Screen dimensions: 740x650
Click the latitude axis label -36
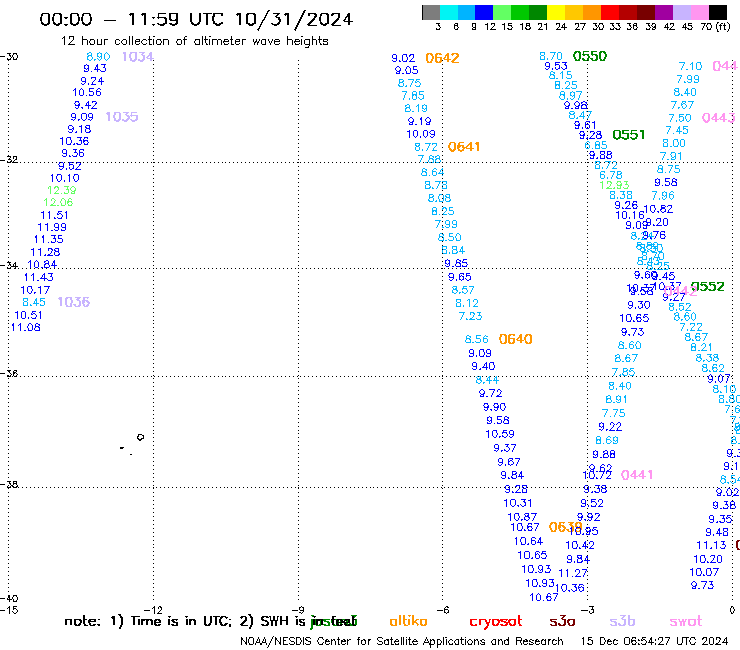tap(9, 373)
